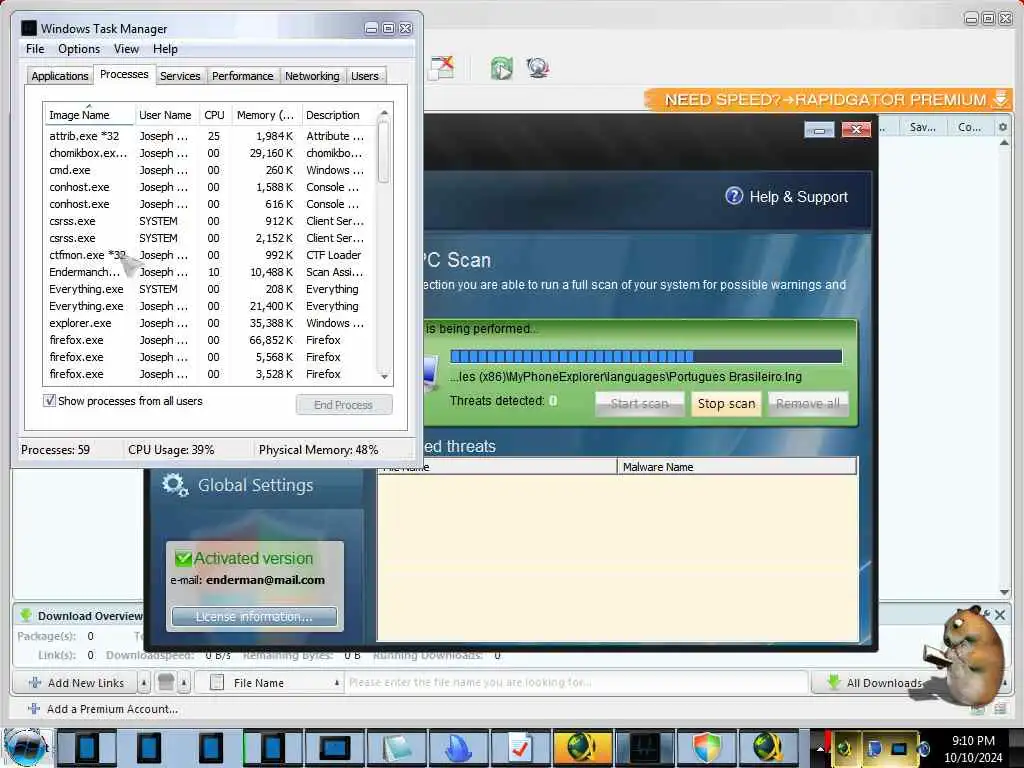Screen dimensions: 1024x768
Task: Open the File menu in Task Manager
Action: pyautogui.click(x=35, y=49)
